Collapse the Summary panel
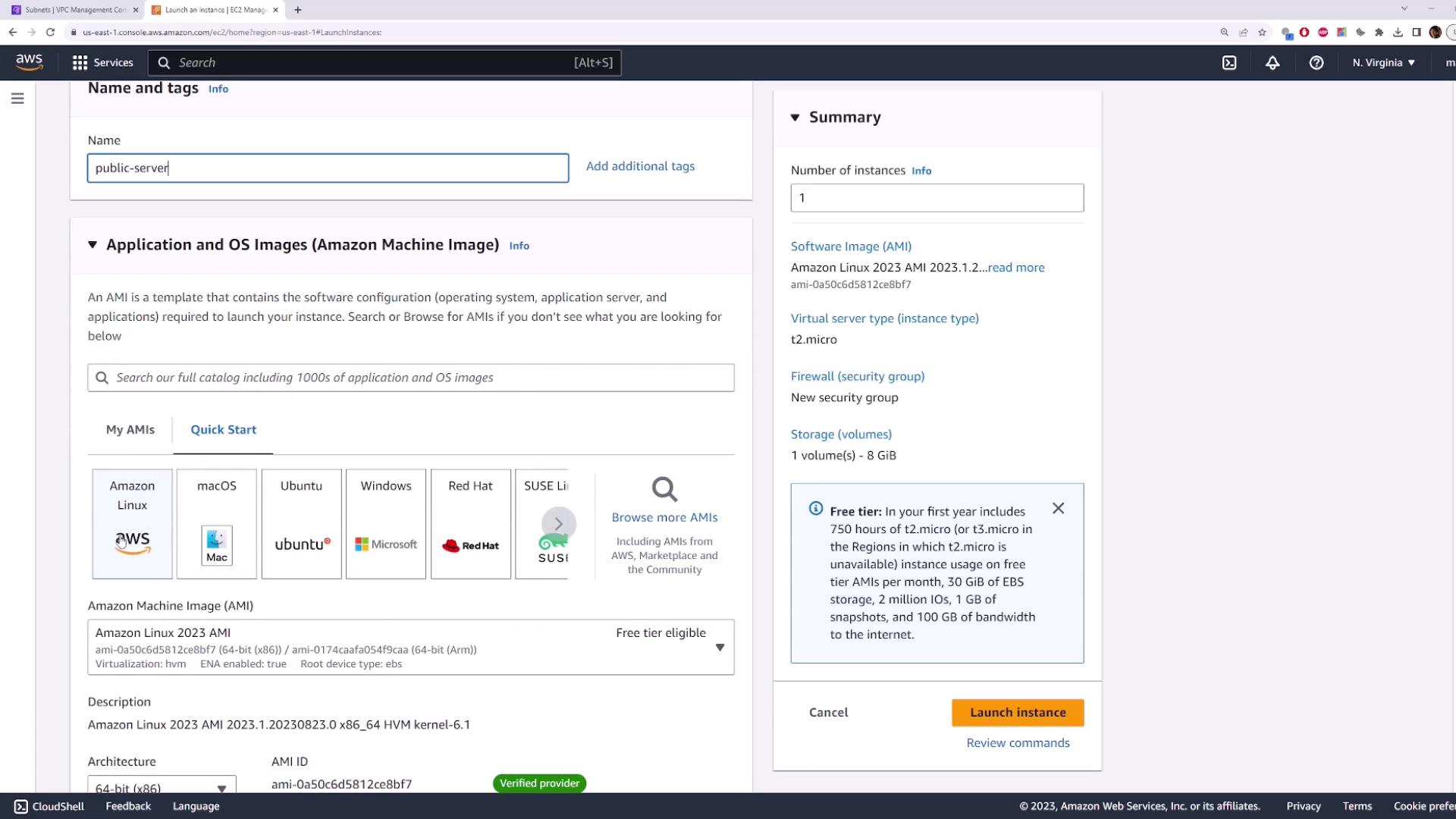 [x=795, y=118]
